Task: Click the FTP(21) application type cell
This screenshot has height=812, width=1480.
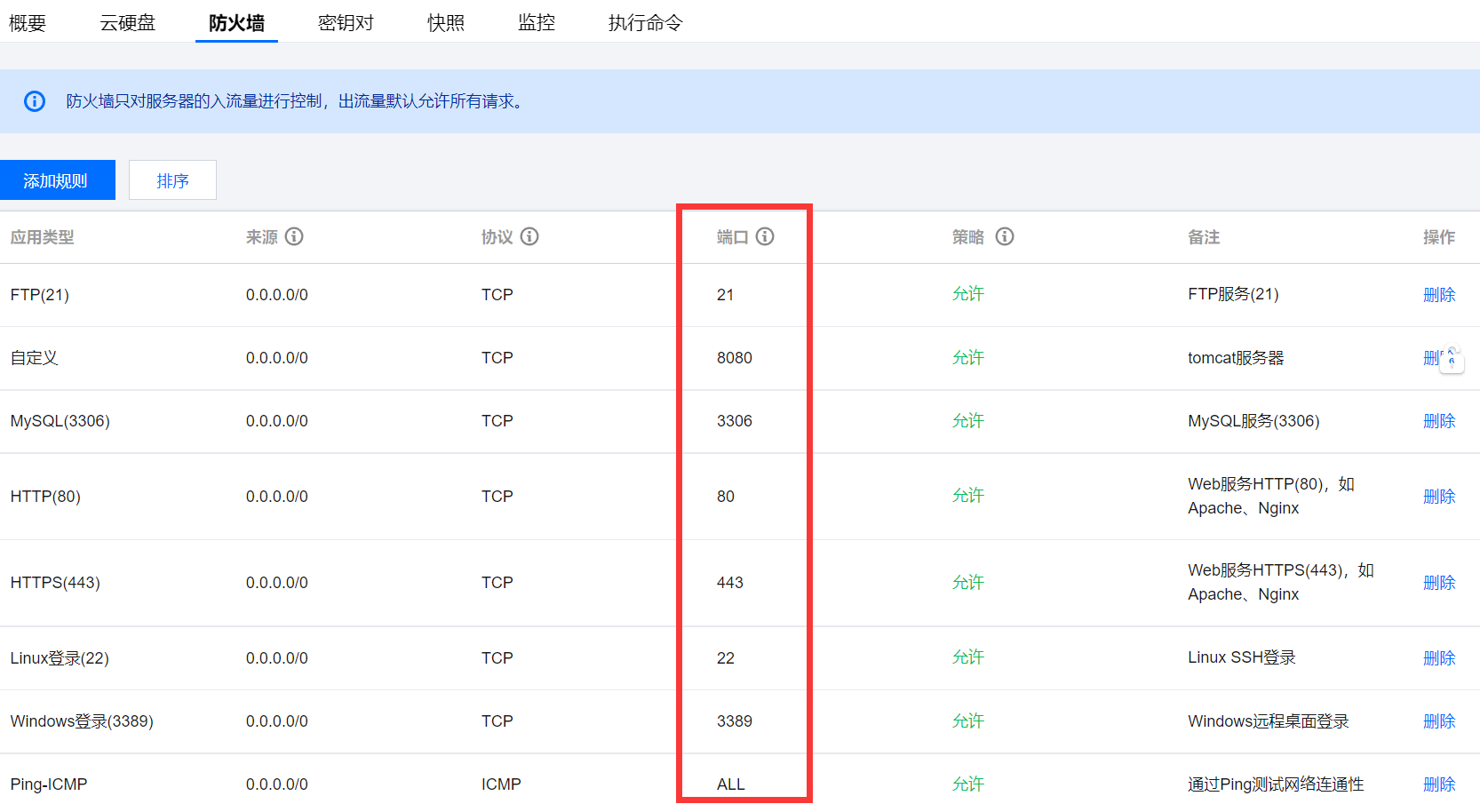Action: [40, 295]
